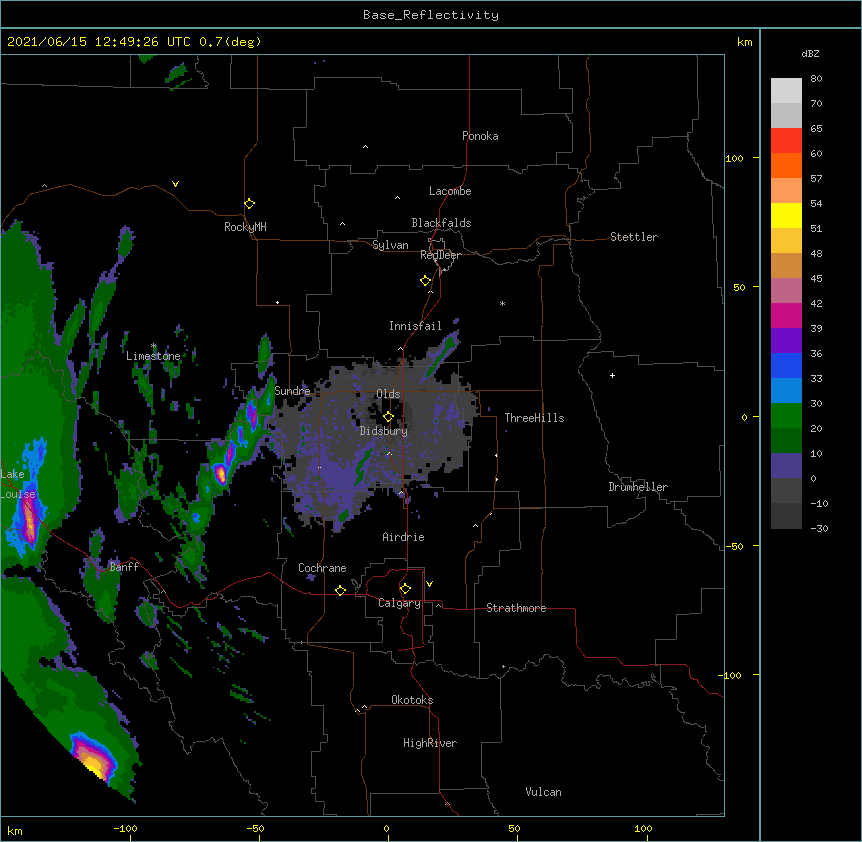
Task: Click the Stettler city label
Action: (x=633, y=237)
